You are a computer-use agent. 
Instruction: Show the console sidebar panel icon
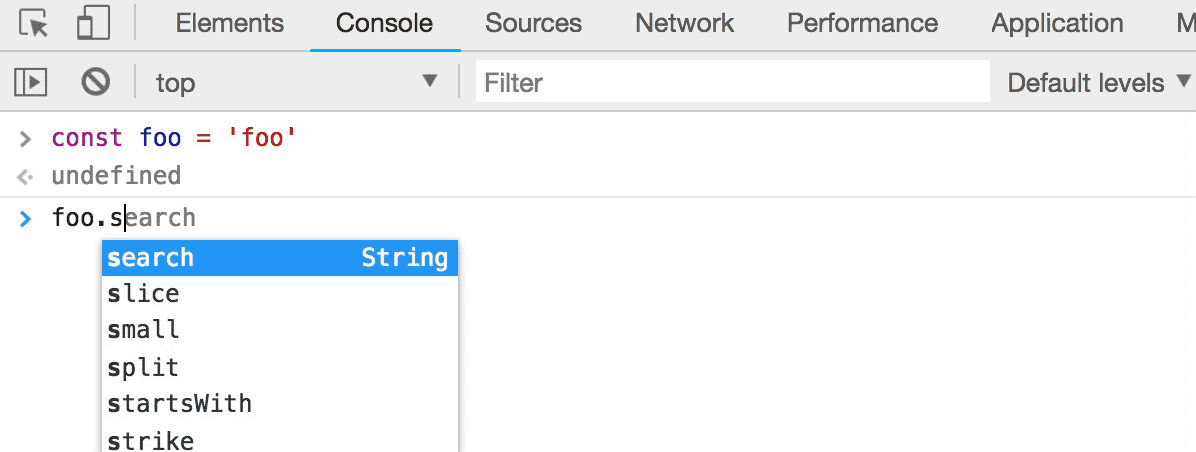31,82
